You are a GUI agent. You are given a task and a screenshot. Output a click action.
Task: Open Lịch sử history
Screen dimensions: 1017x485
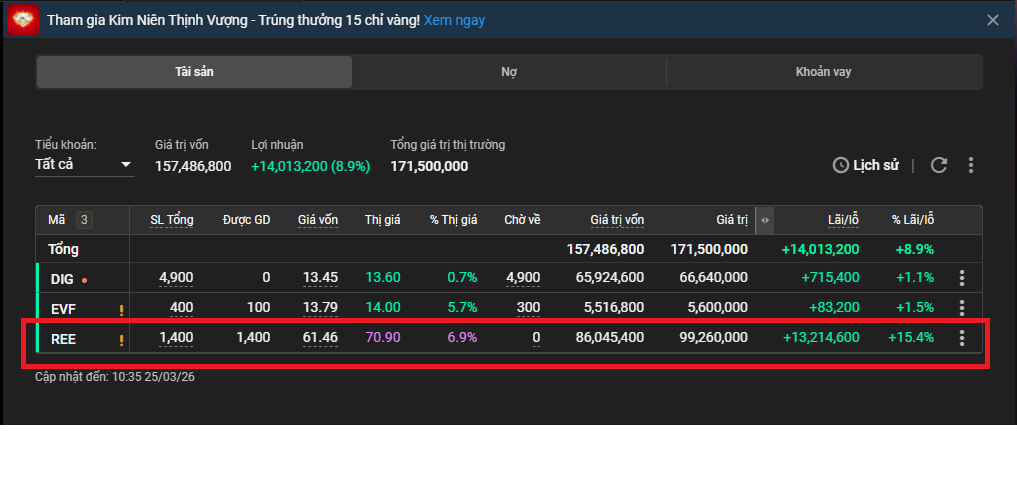click(x=866, y=165)
